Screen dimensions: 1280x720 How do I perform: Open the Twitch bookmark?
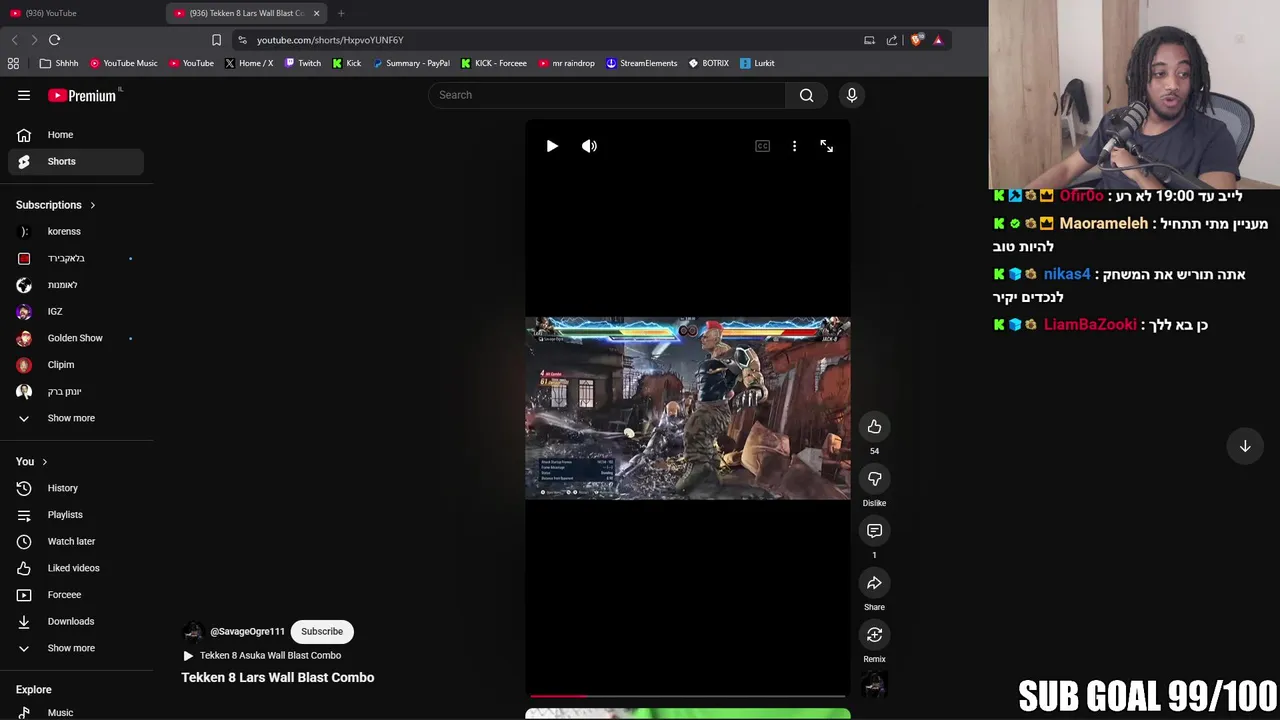[303, 63]
